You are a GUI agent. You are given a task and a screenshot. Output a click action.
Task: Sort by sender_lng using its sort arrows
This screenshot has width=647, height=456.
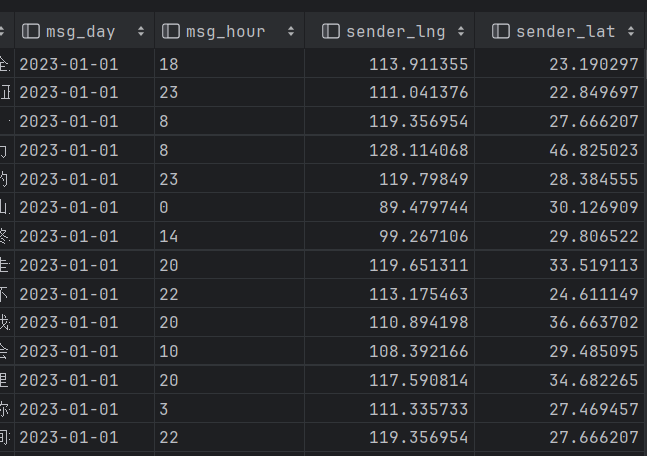pos(461,31)
